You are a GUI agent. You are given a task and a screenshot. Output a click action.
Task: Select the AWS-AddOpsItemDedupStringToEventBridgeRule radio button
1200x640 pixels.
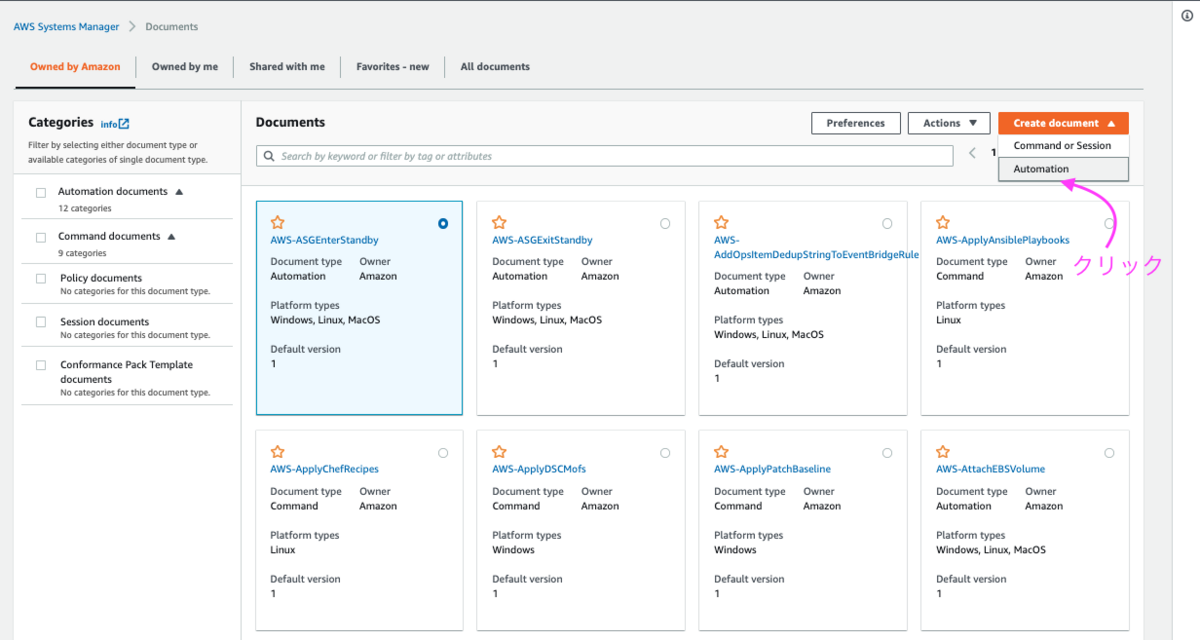pos(887,224)
